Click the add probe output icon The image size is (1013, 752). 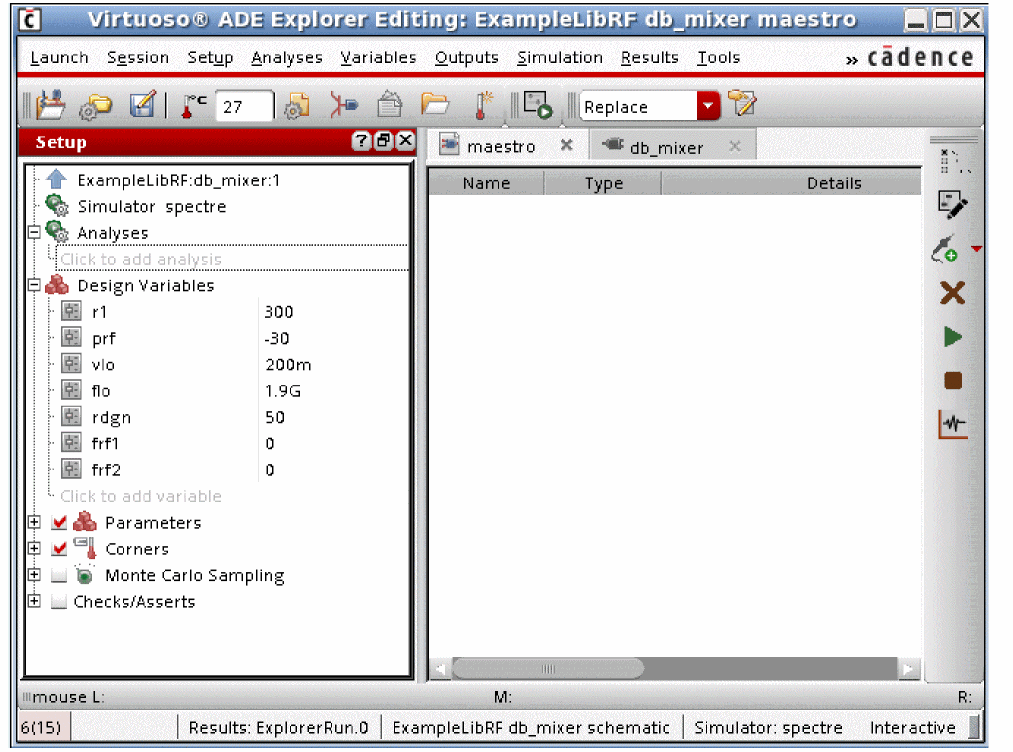click(945, 249)
